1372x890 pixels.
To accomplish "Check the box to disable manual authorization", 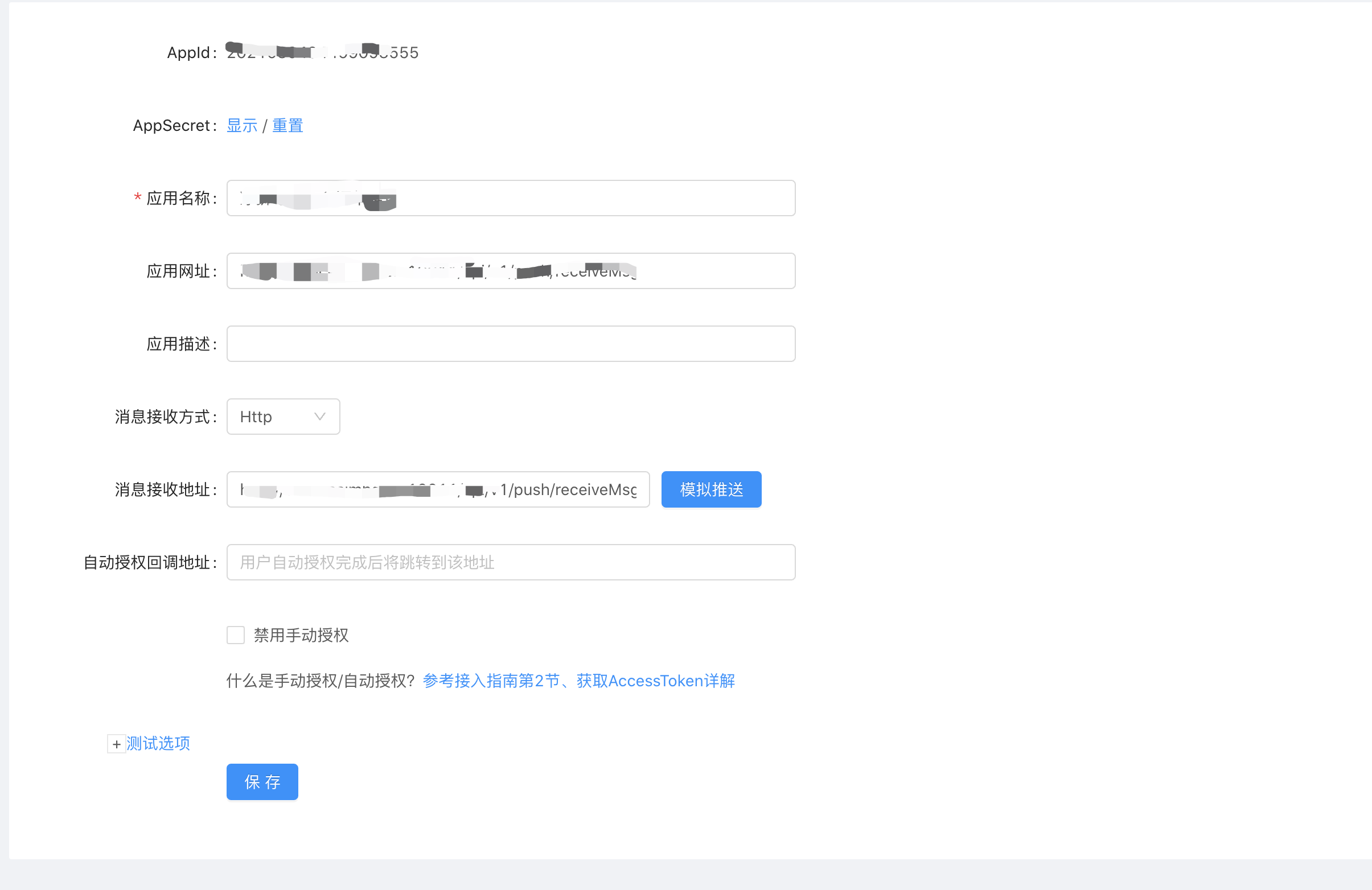I will tap(235, 635).
